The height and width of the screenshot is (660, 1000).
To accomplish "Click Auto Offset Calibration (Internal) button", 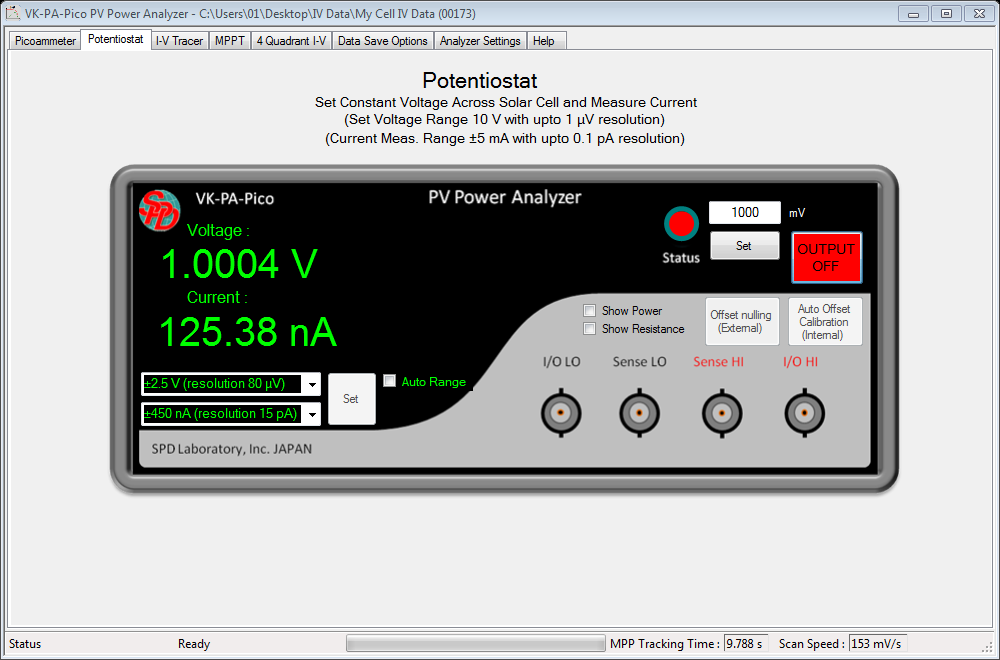I will 825,321.
